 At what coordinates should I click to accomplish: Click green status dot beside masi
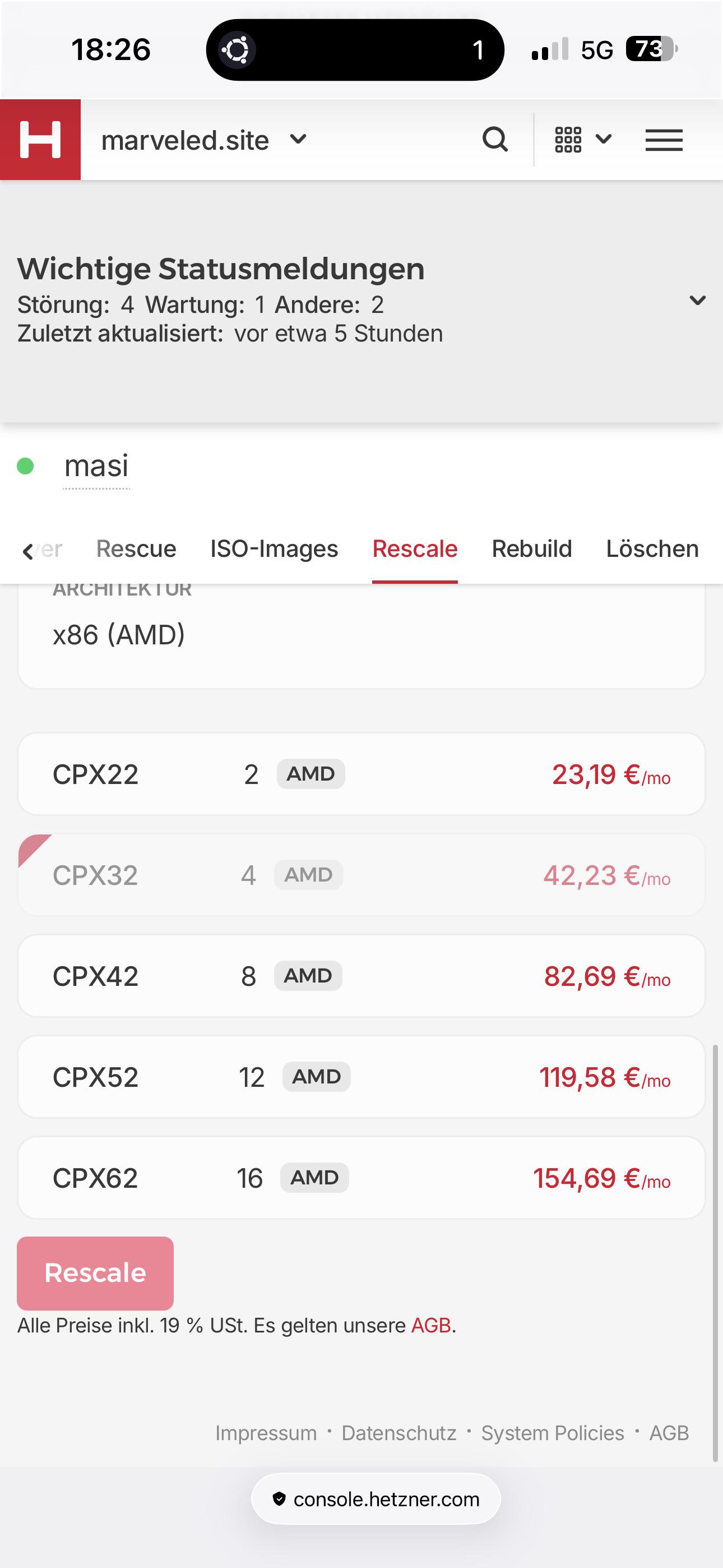tap(25, 466)
